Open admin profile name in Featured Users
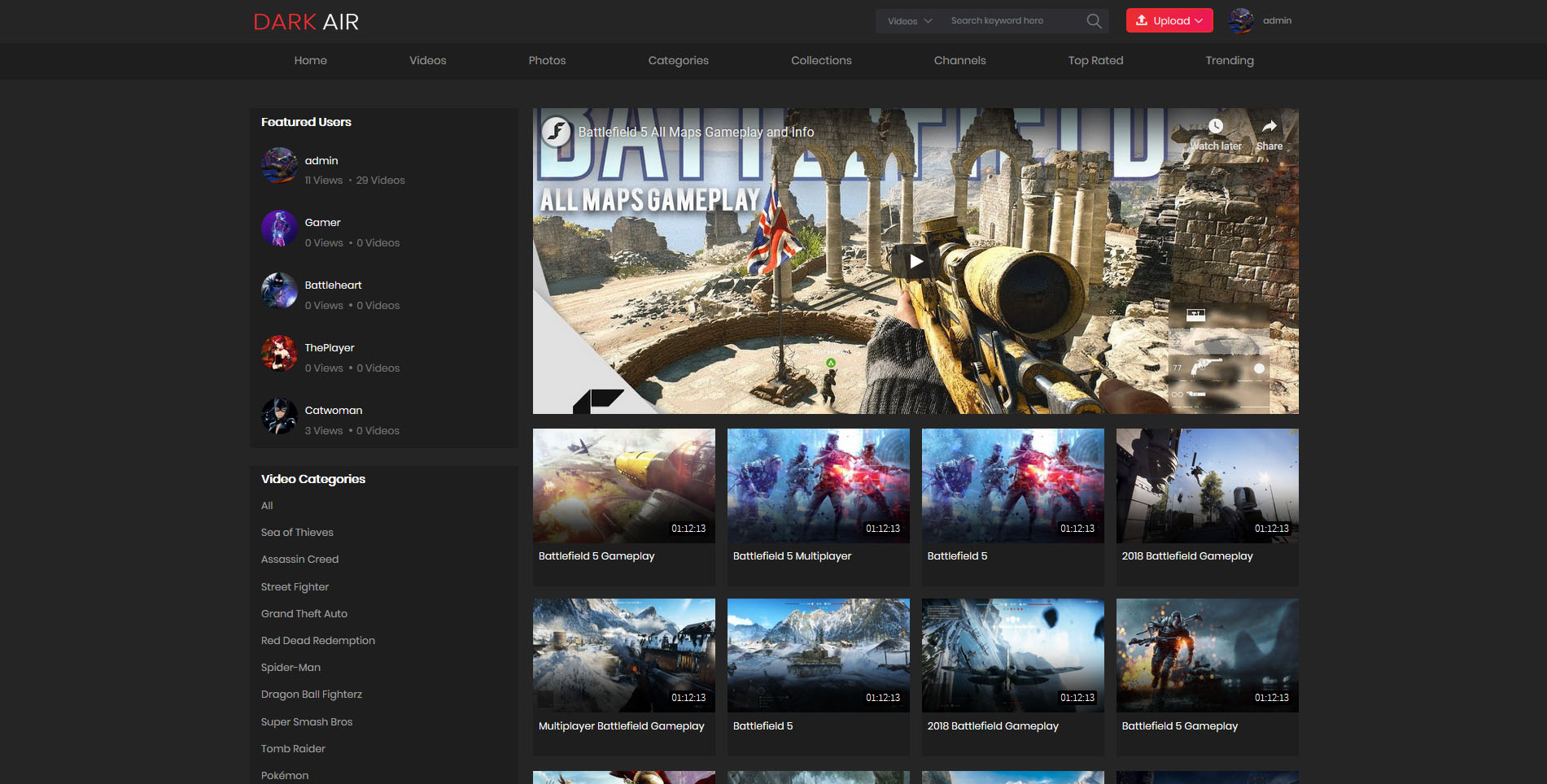This screenshot has height=784, width=1547. 321,160
